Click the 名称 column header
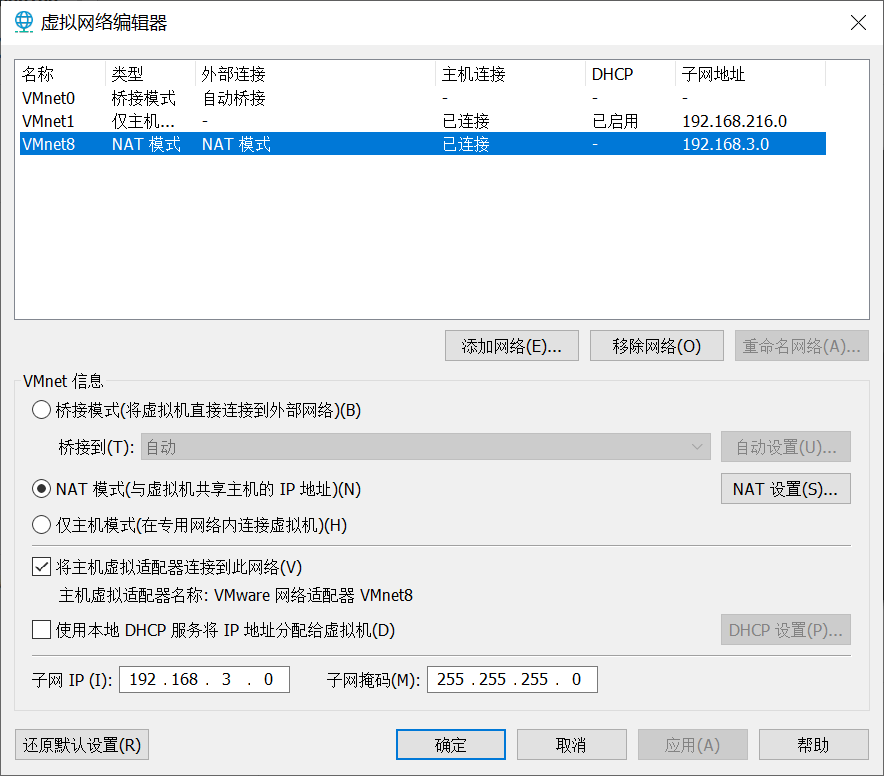The width and height of the screenshot is (884, 776). tap(33, 74)
